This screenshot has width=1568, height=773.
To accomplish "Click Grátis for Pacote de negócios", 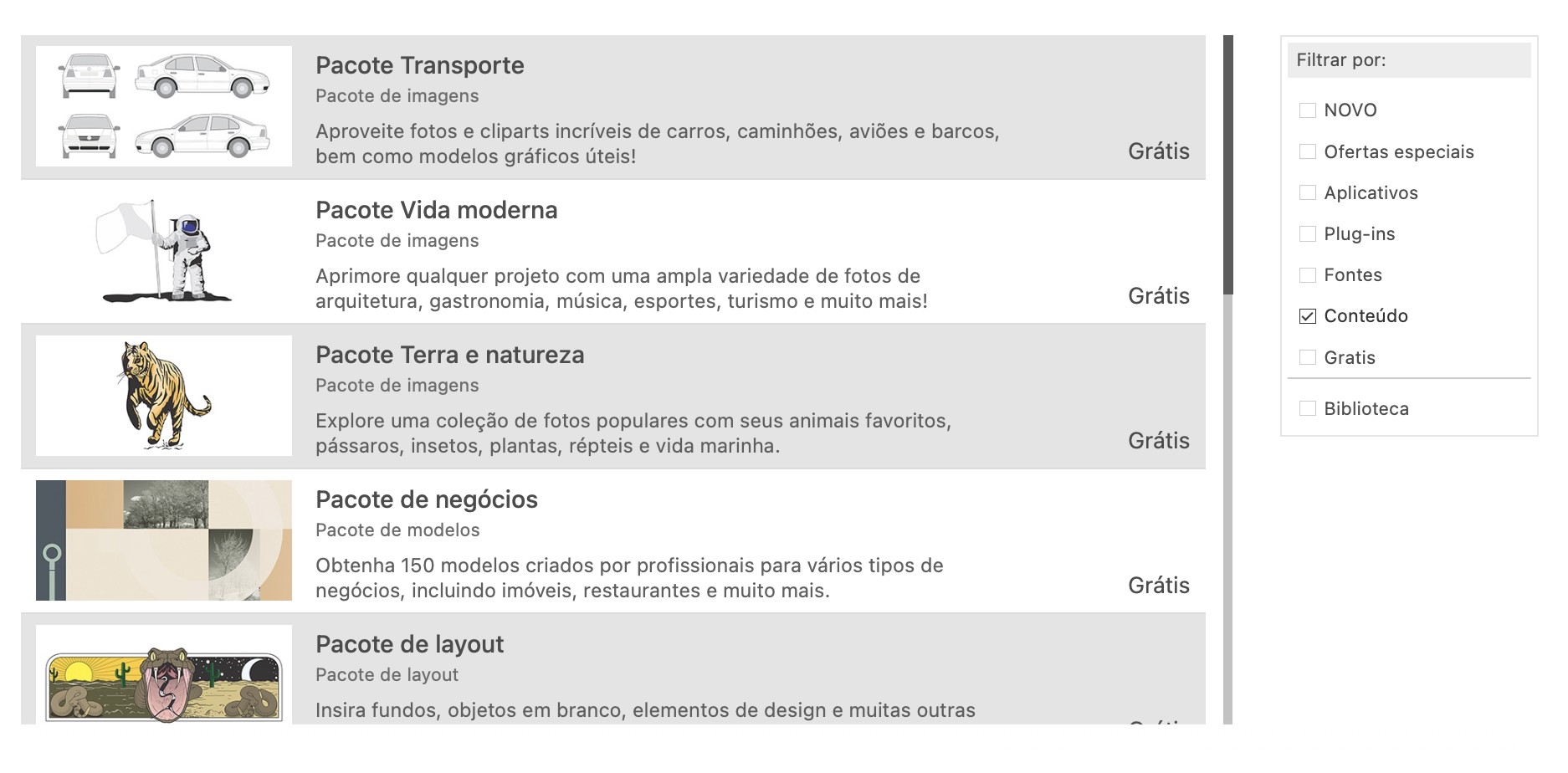I will [1158, 586].
